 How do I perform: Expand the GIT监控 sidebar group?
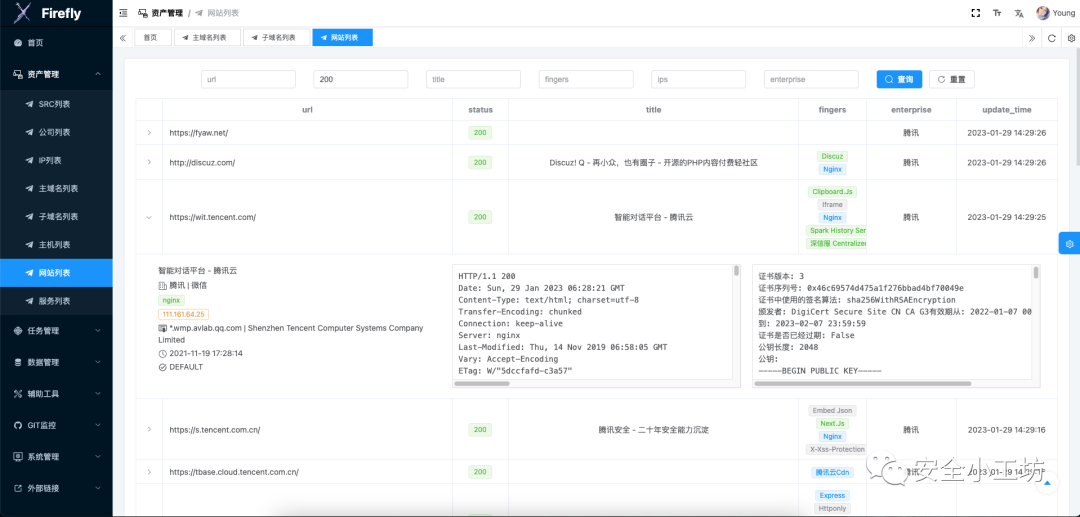click(x=56, y=425)
